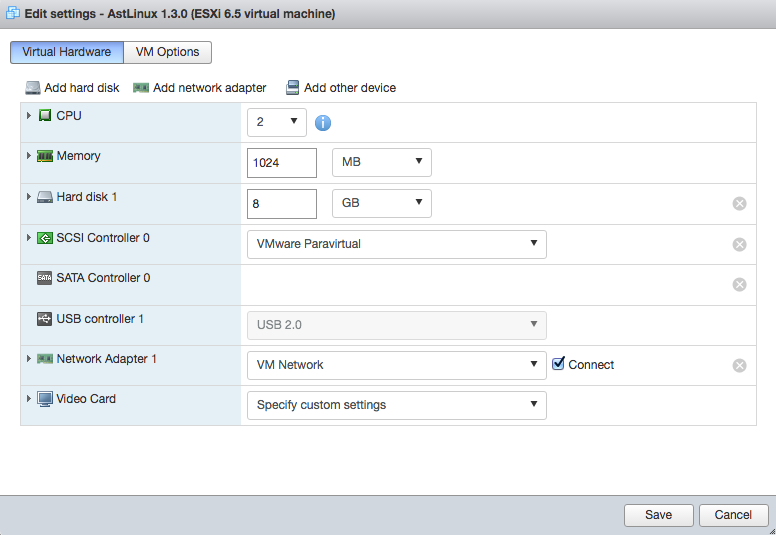Click the Save button
This screenshot has height=535, width=776.
tap(659, 515)
